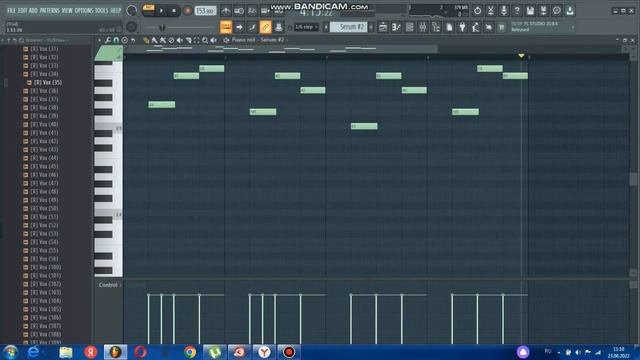Toggle Pattern/Song mode switch

(x=149, y=10)
